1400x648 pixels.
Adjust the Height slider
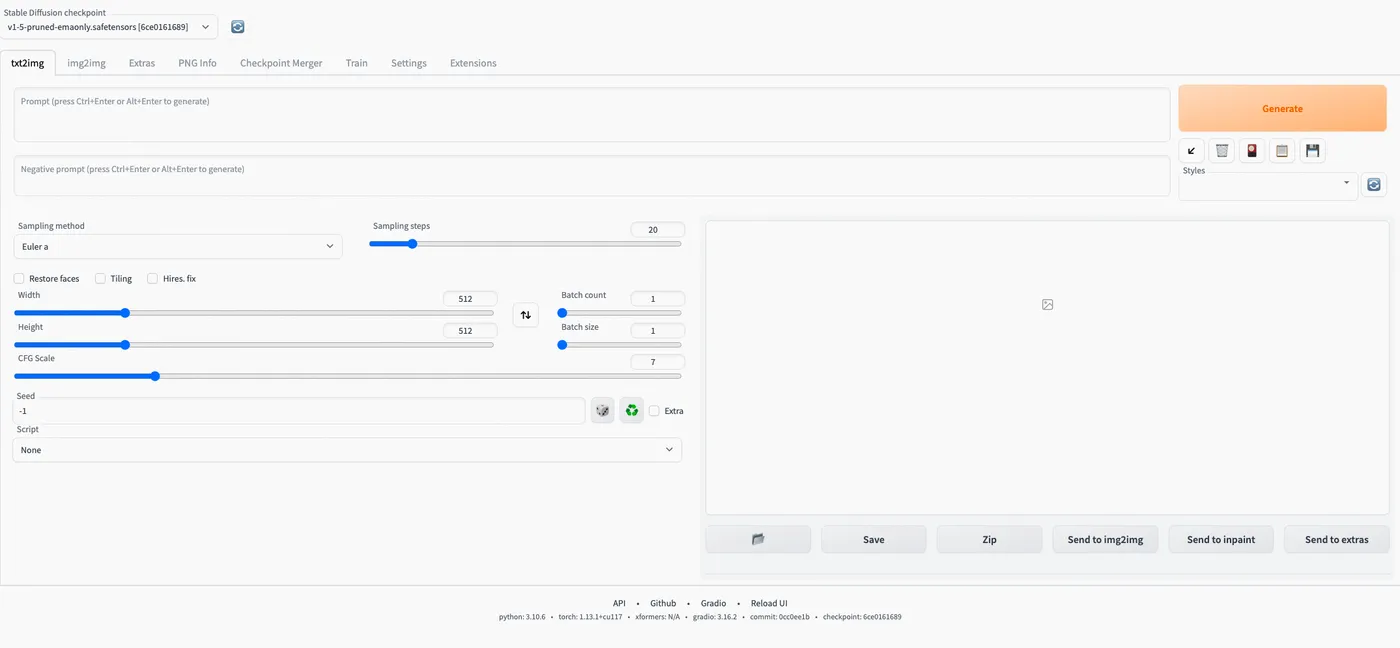click(x=253, y=345)
